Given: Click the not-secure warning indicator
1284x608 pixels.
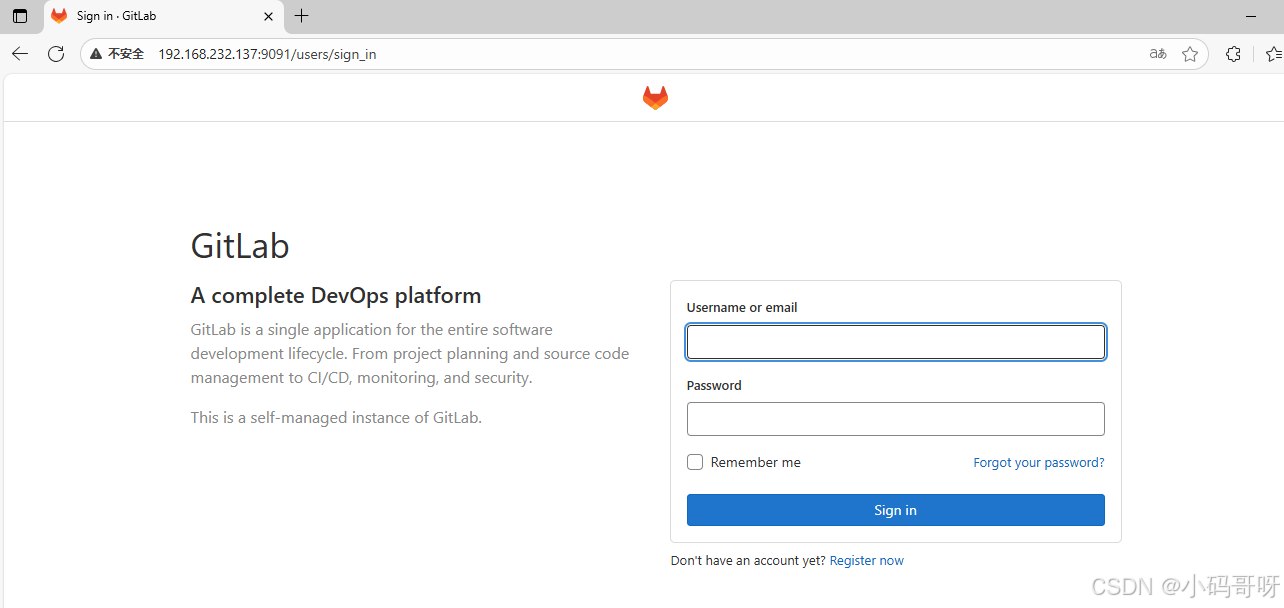Looking at the screenshot, I should (x=117, y=54).
